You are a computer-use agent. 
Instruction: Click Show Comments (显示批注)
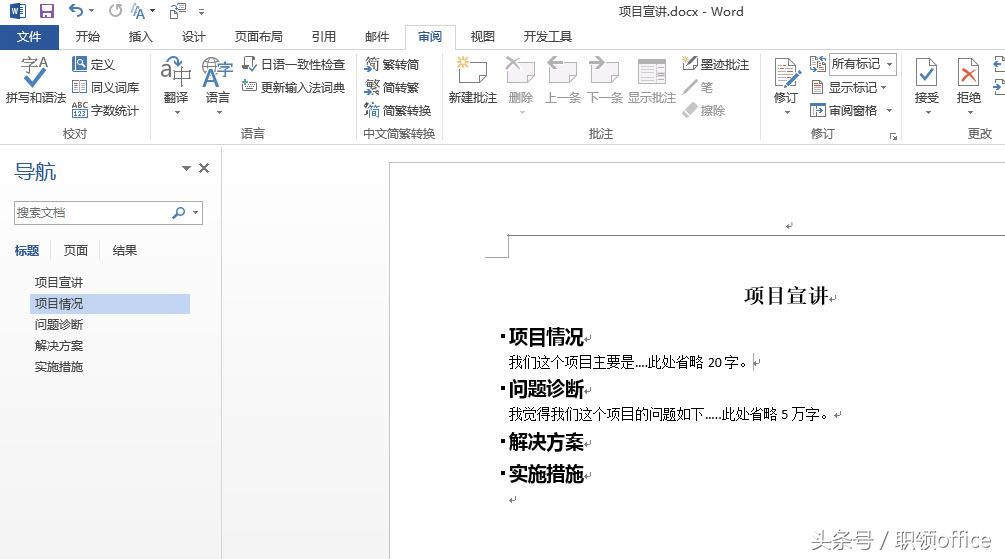pyautogui.click(x=652, y=81)
